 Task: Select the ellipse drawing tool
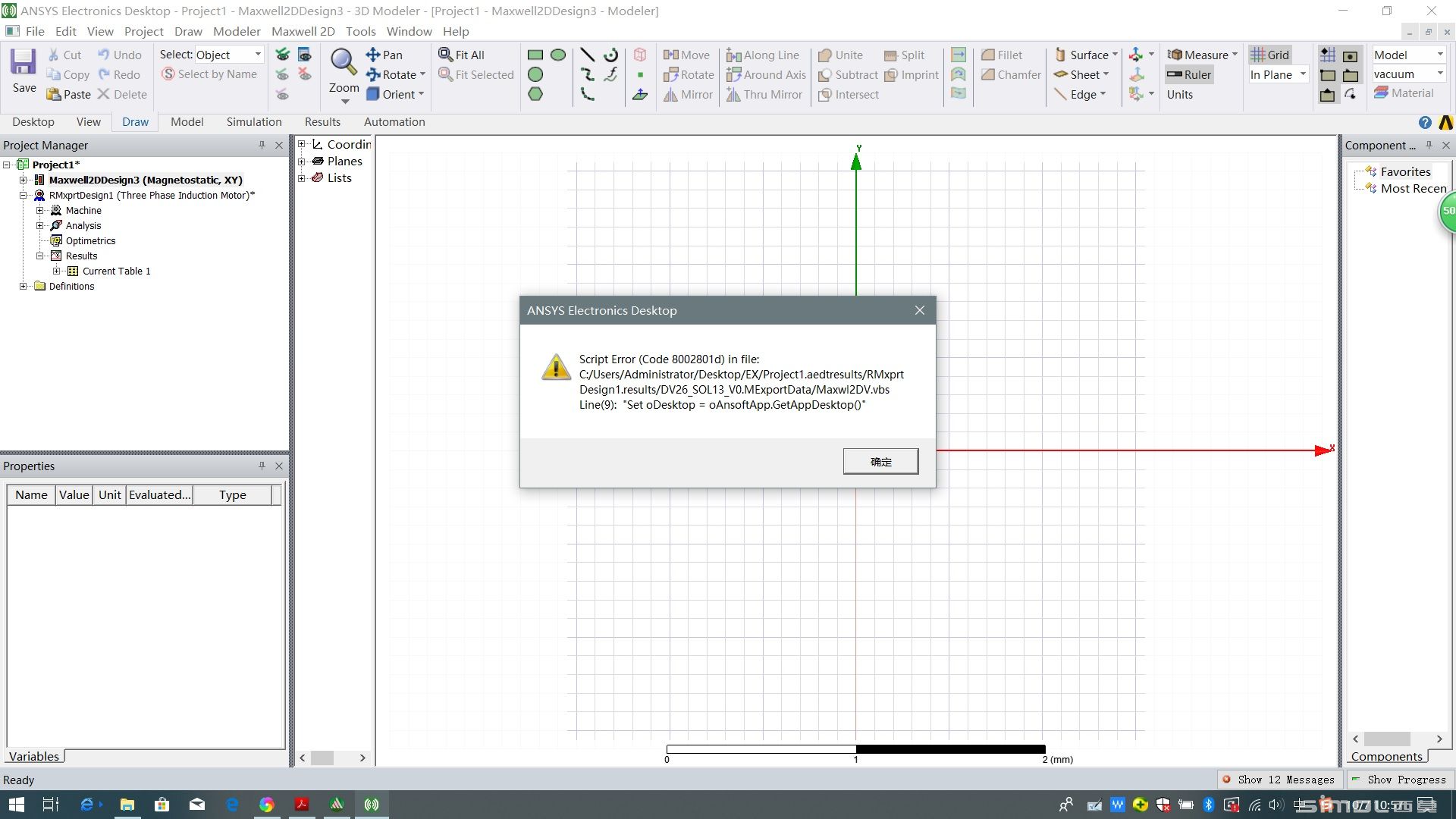pyautogui.click(x=558, y=55)
